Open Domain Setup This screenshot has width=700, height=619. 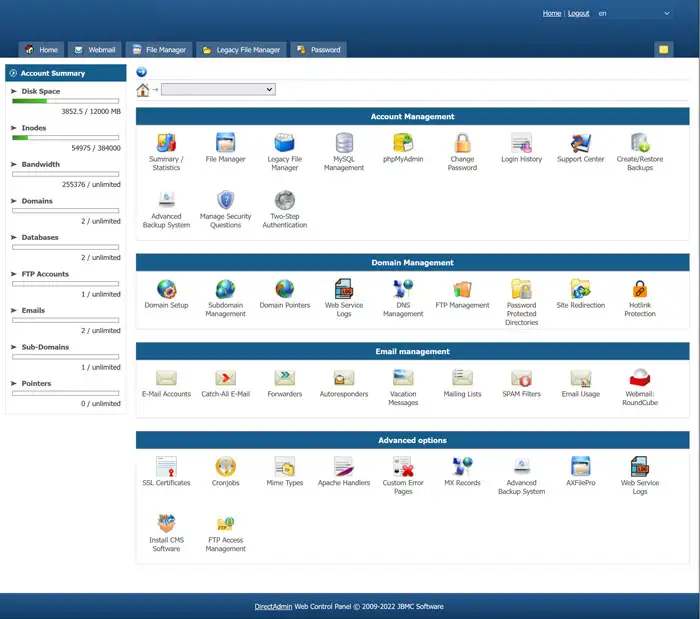tap(166, 294)
